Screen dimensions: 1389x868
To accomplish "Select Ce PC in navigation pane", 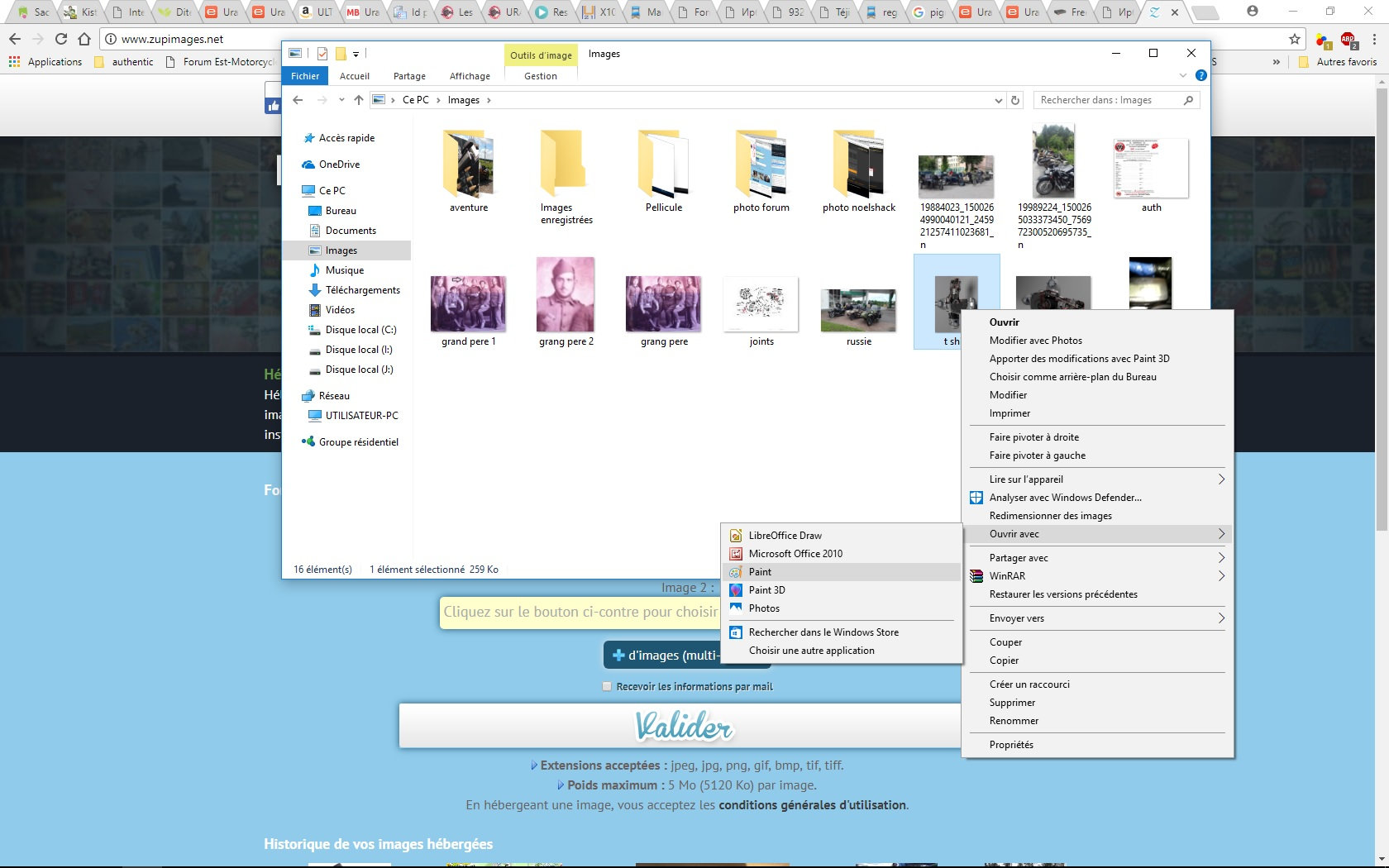I will point(332,191).
